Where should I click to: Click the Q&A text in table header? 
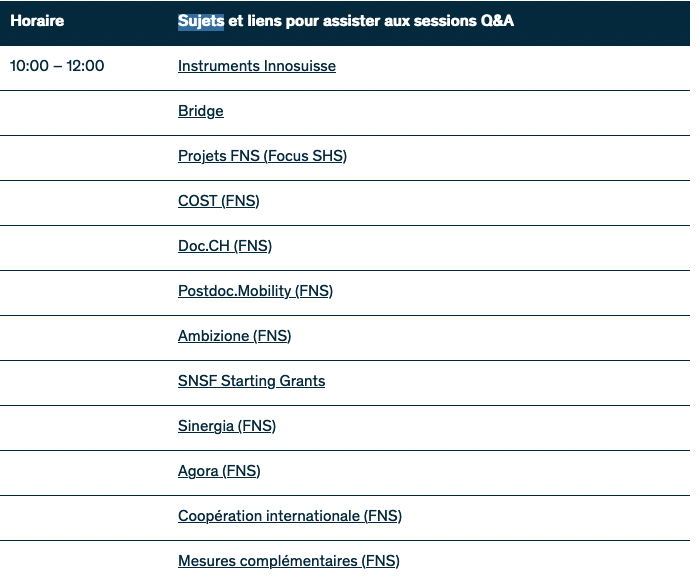point(497,20)
